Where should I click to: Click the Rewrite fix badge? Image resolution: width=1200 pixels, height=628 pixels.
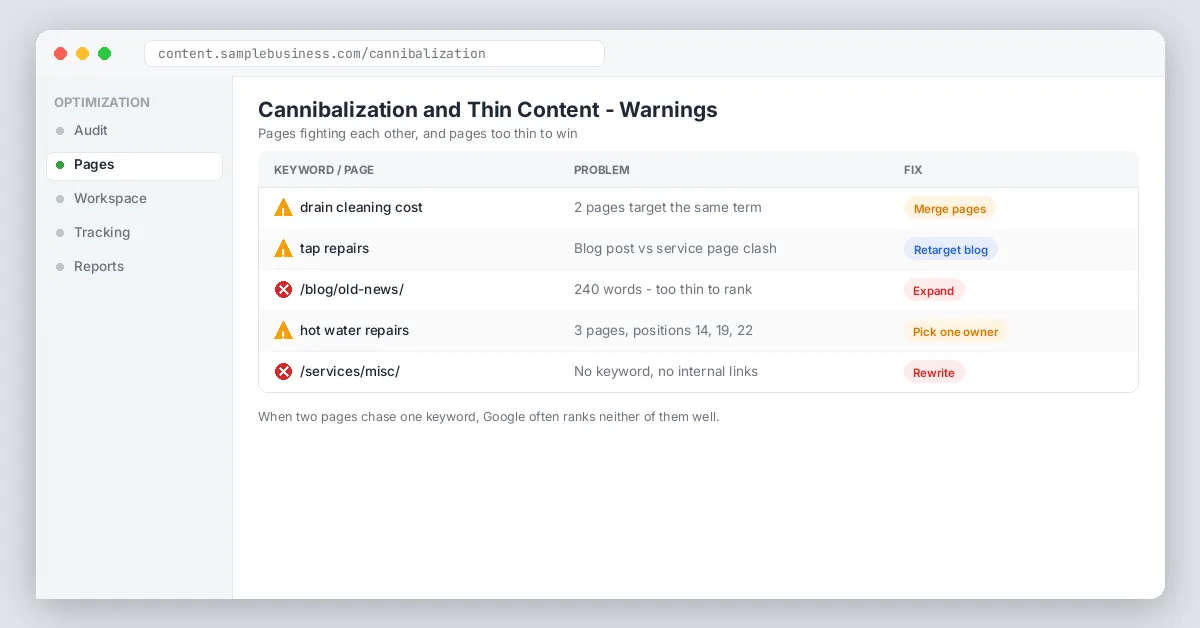pyautogui.click(x=934, y=373)
